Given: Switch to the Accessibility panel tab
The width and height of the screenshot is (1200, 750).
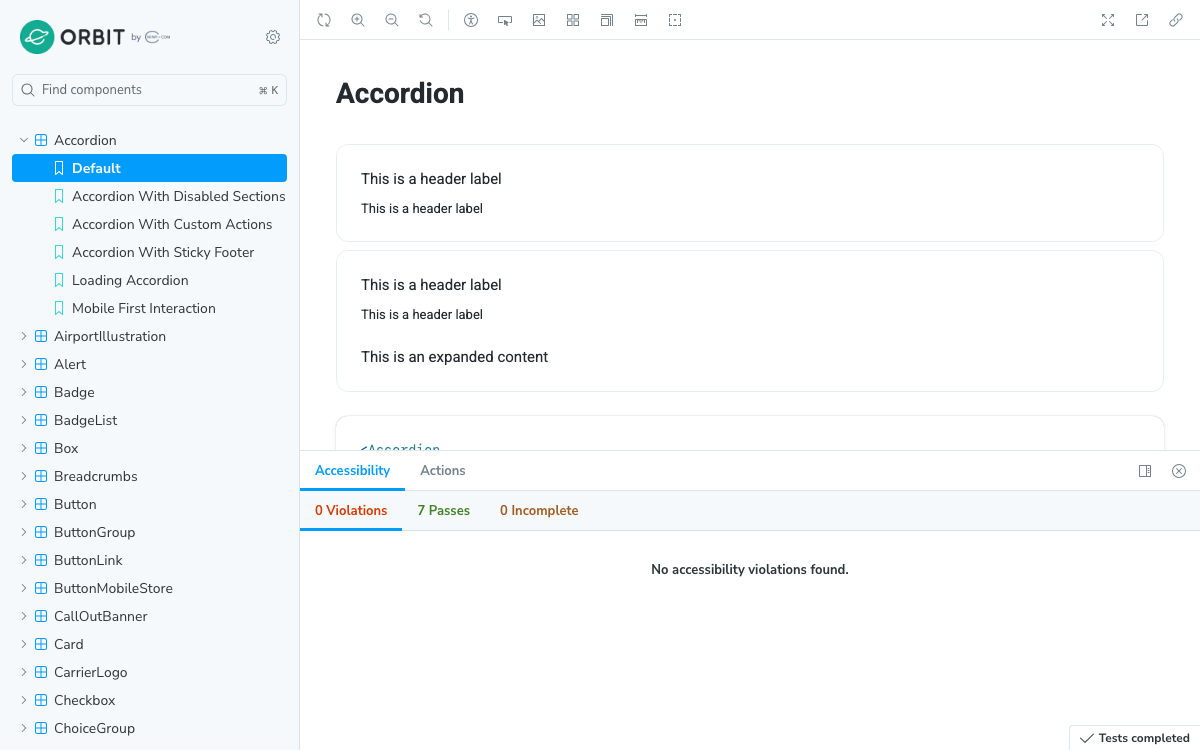Looking at the screenshot, I should (x=352, y=471).
